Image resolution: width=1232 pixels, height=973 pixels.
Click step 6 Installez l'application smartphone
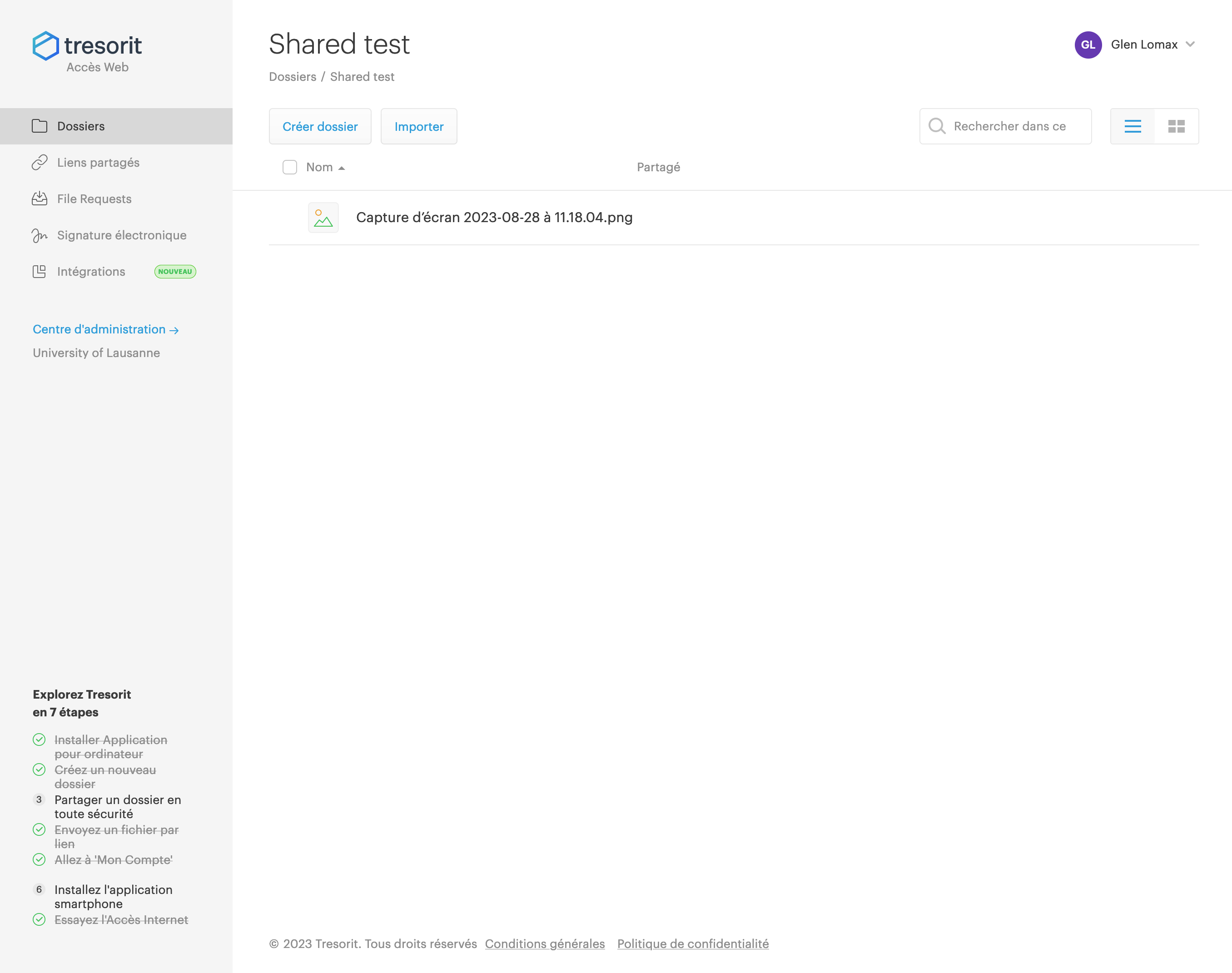click(113, 897)
